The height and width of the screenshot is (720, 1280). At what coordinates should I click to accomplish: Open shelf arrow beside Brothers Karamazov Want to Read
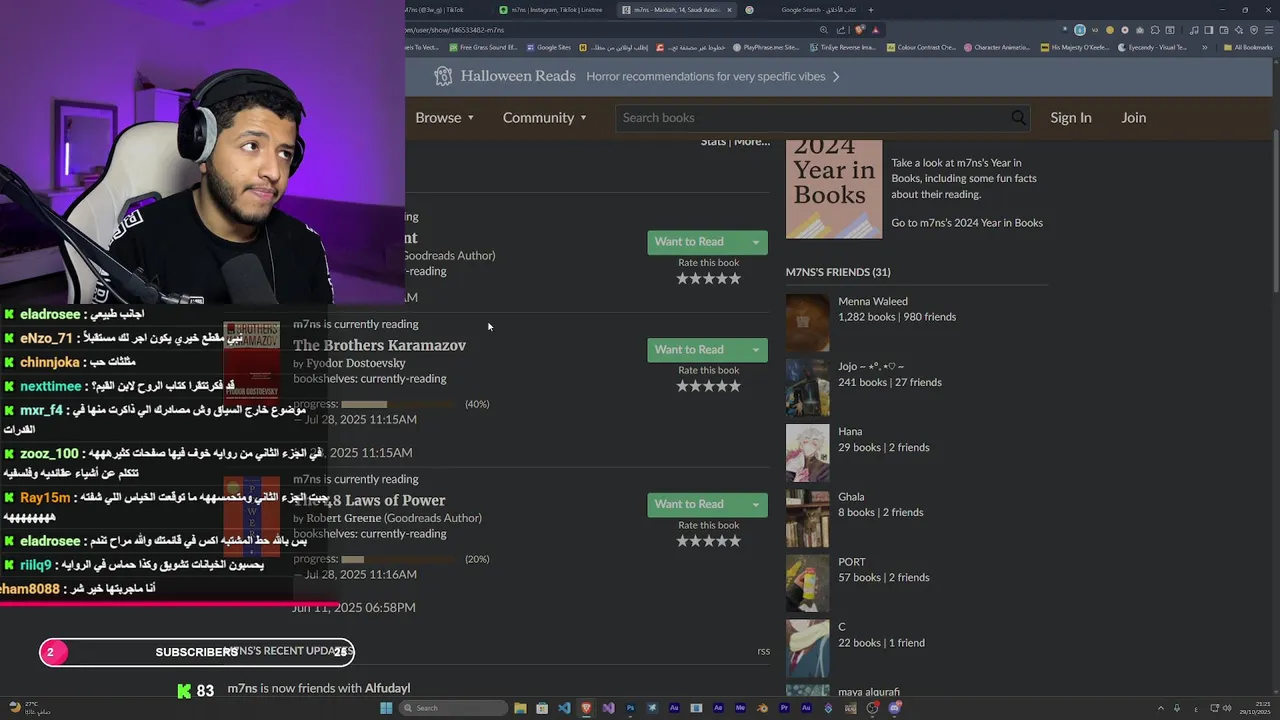tap(755, 350)
